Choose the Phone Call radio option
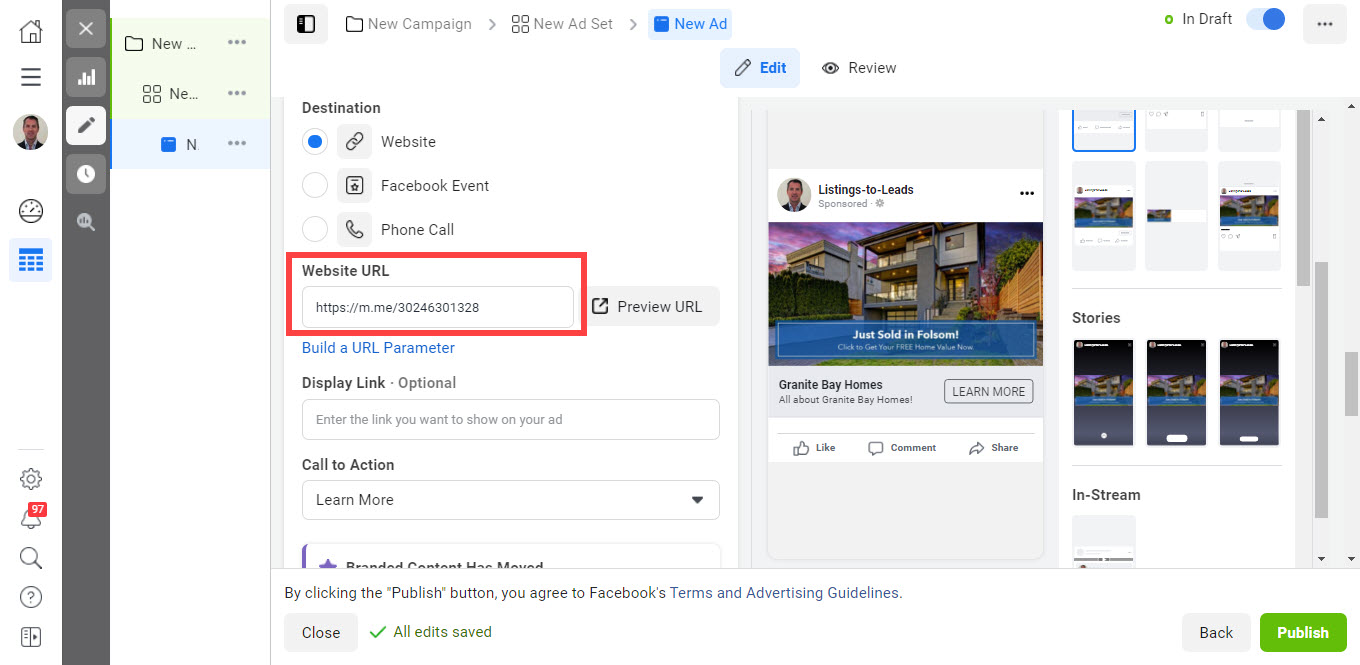 point(315,230)
